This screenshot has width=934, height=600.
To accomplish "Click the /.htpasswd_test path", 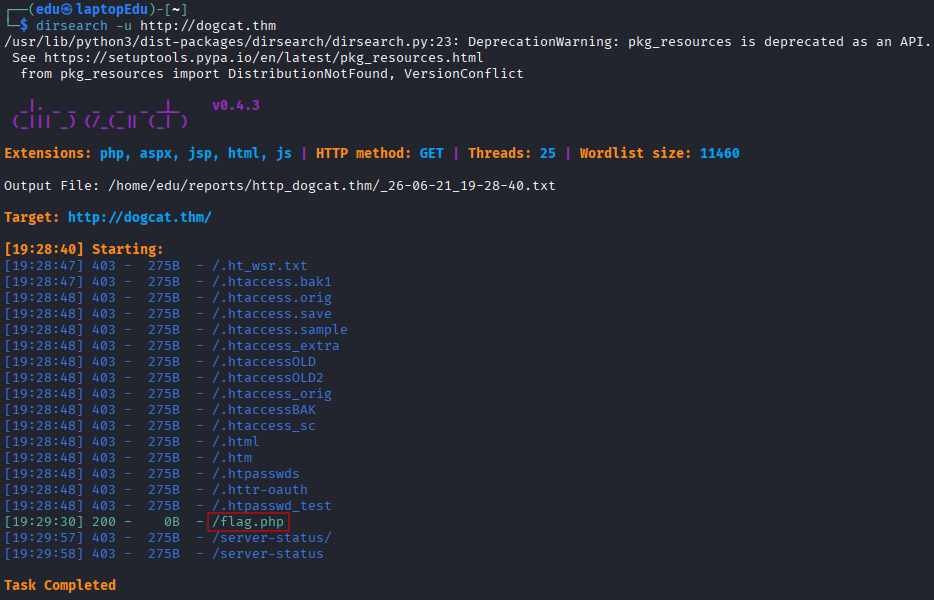I will click(x=272, y=505).
